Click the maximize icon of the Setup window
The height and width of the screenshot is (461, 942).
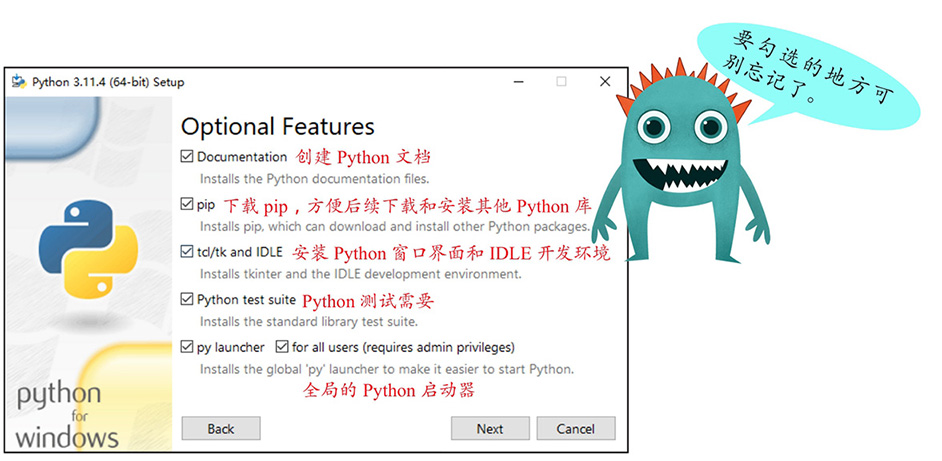[x=561, y=82]
